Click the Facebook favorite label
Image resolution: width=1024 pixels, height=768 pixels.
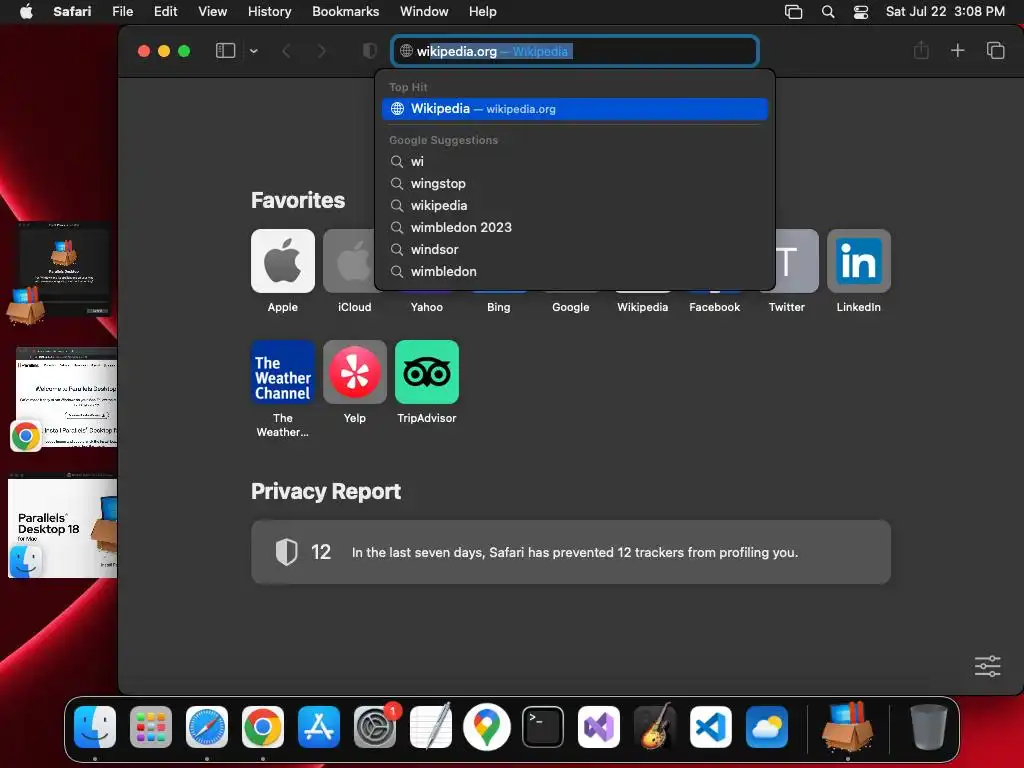coord(714,307)
